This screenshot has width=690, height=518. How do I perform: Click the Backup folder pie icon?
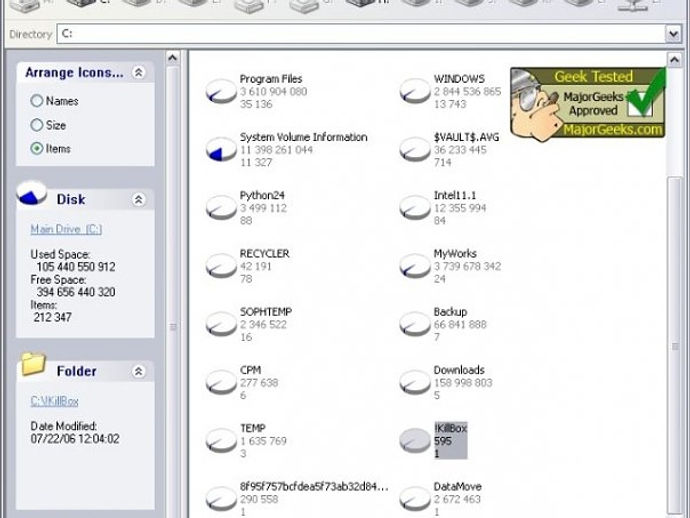click(x=415, y=324)
